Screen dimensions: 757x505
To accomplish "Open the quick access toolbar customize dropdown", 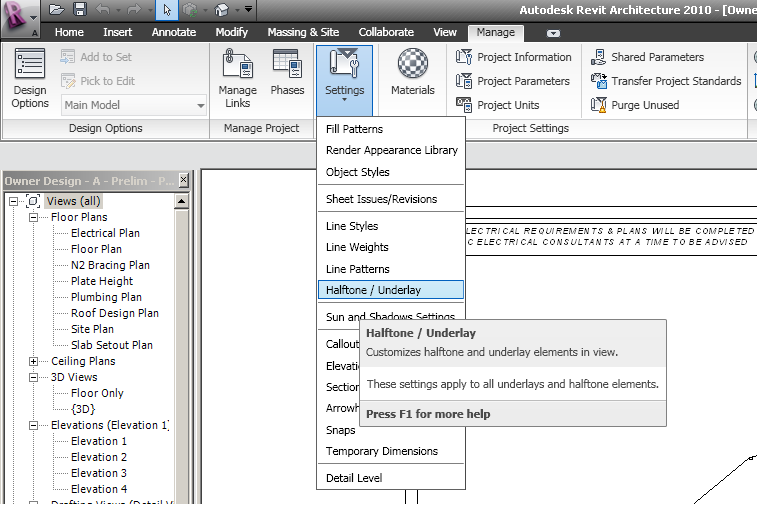I will [248, 9].
